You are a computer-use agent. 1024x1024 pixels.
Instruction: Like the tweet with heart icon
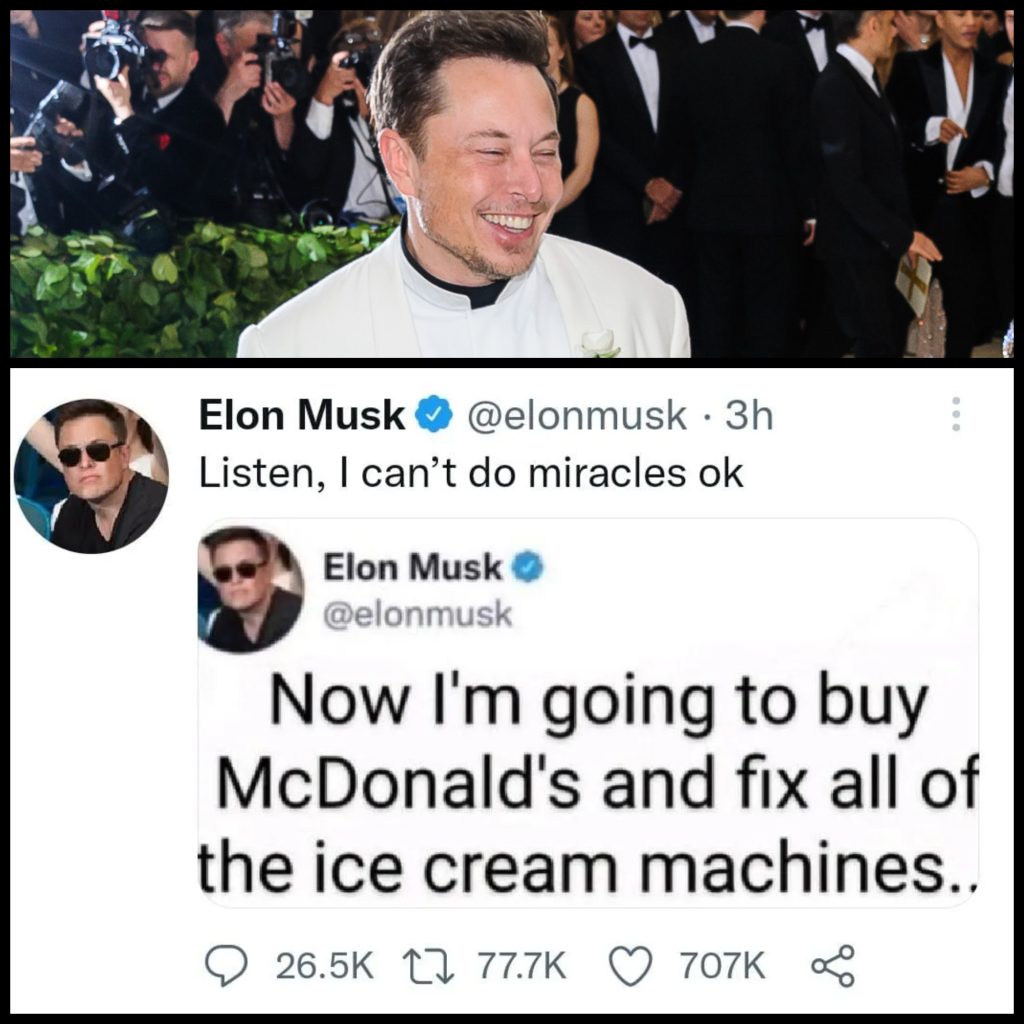pyautogui.click(x=631, y=966)
